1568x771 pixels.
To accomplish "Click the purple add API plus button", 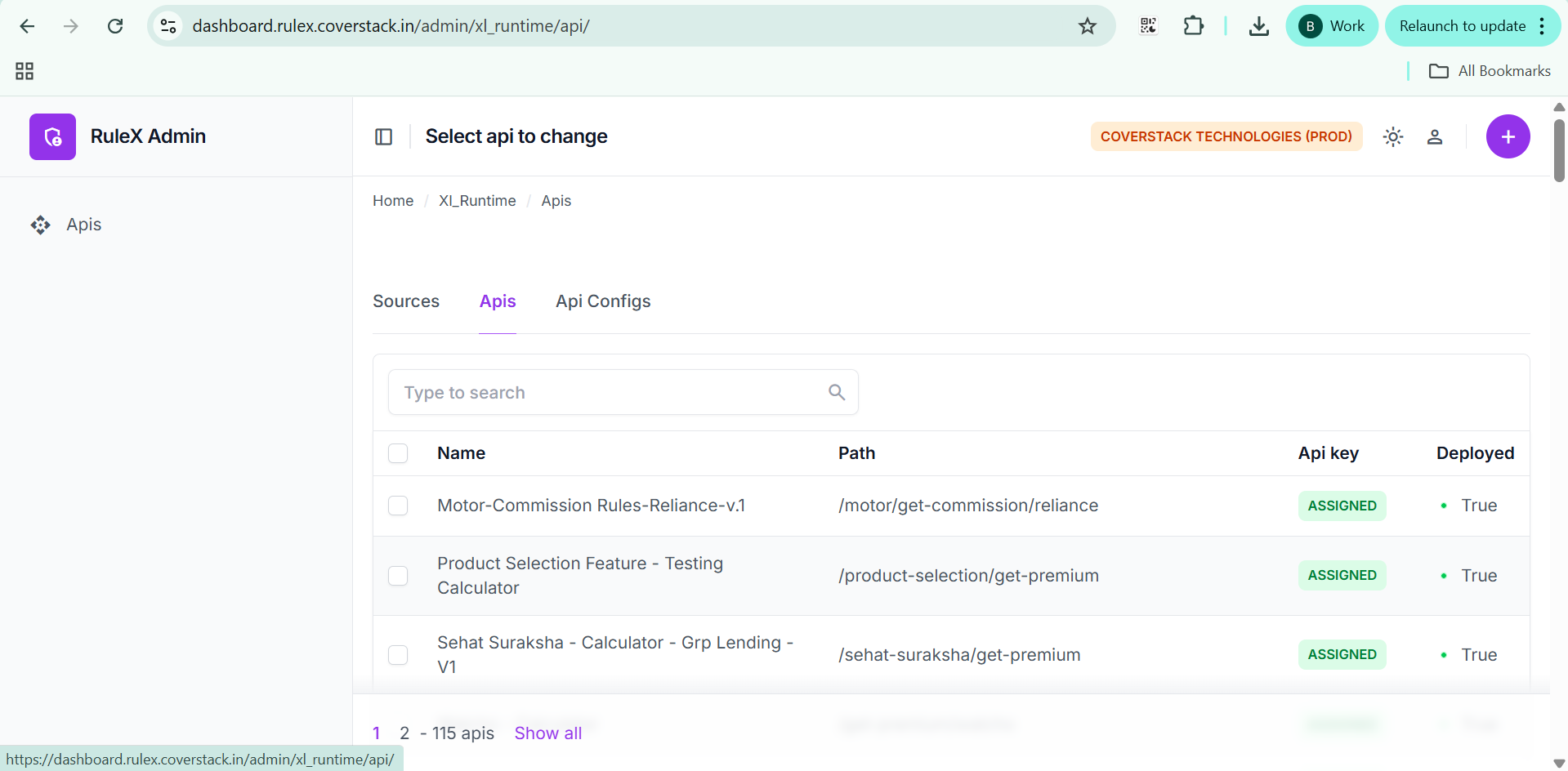I will pyautogui.click(x=1508, y=136).
